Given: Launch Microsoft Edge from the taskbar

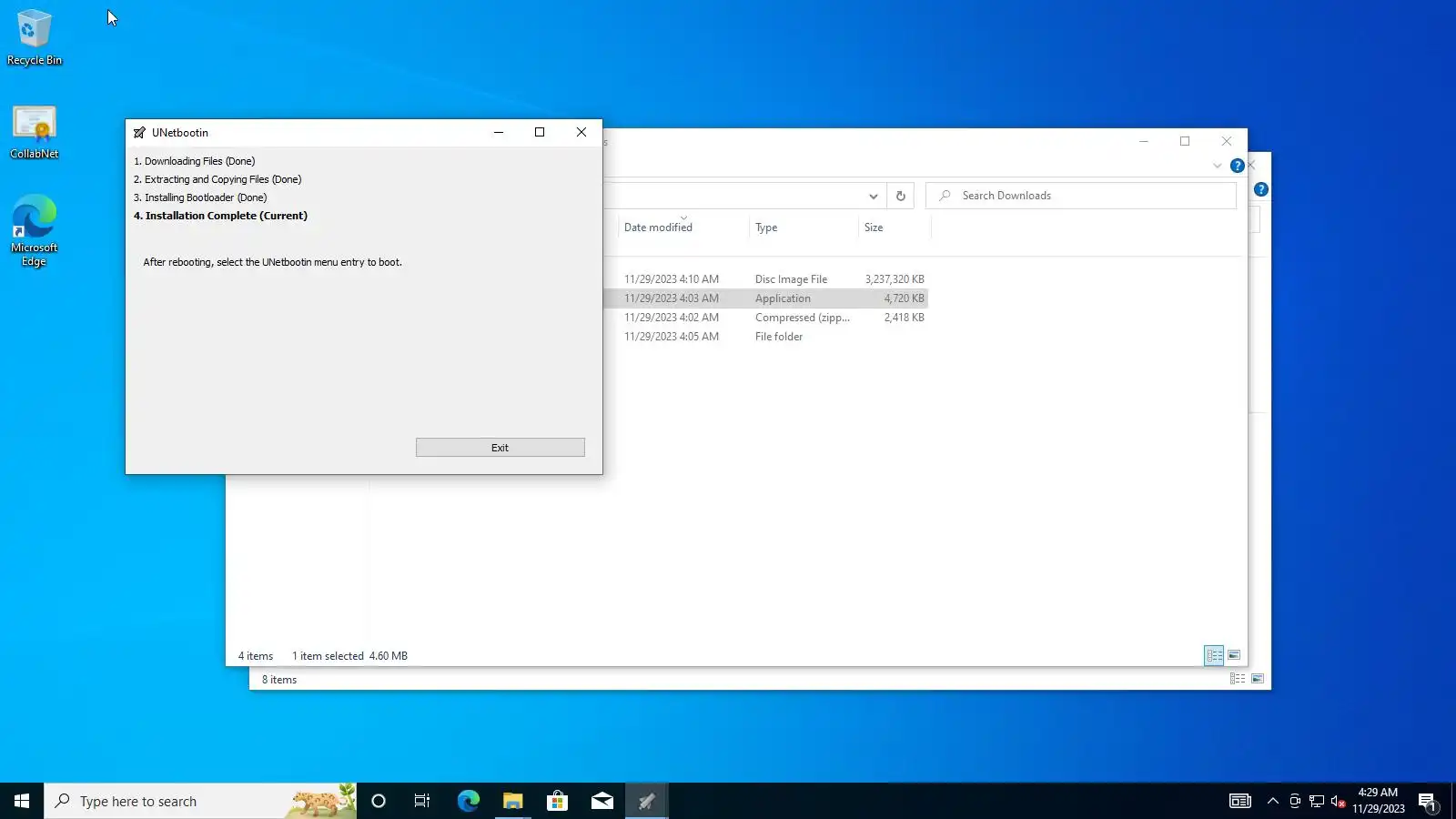Looking at the screenshot, I should pos(468,801).
